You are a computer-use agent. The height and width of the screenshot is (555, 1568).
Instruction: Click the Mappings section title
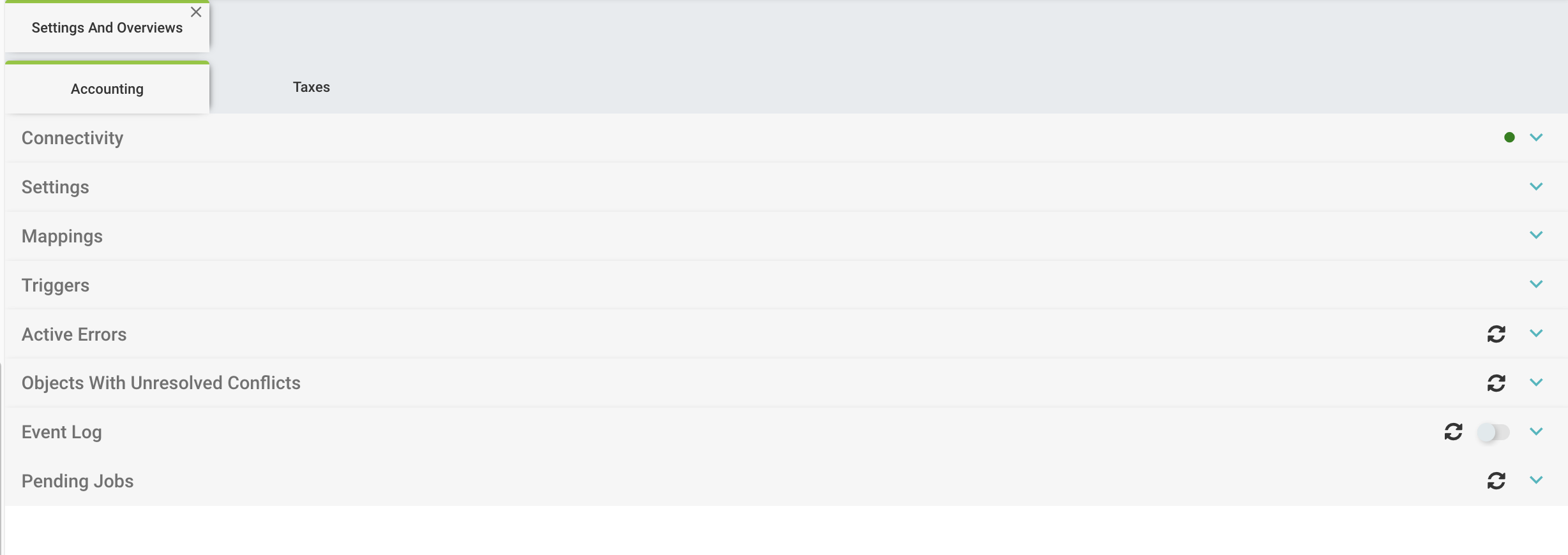(x=62, y=236)
